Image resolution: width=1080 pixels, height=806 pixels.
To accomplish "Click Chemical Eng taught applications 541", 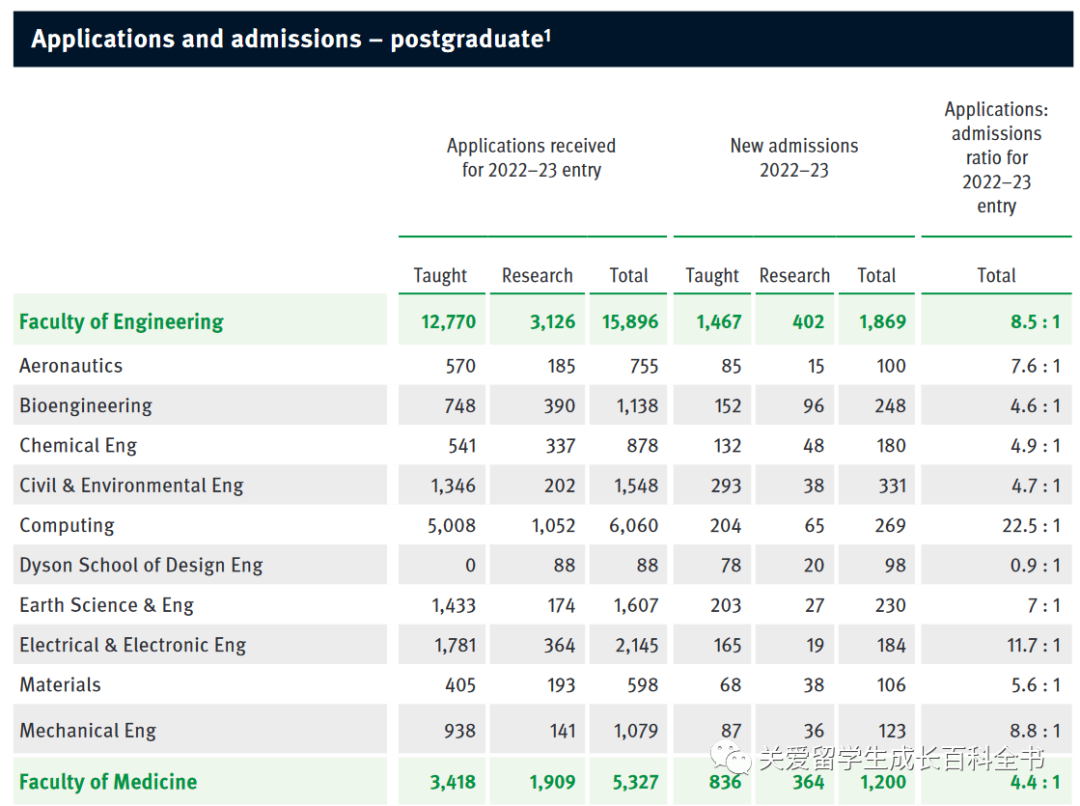I will pyautogui.click(x=462, y=446).
